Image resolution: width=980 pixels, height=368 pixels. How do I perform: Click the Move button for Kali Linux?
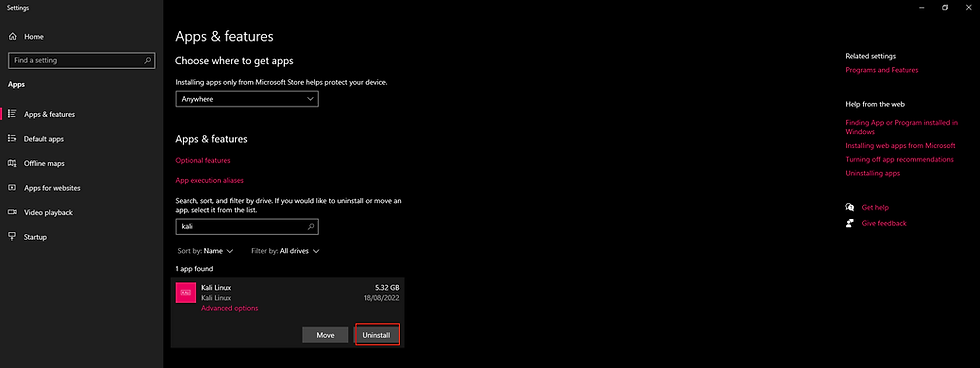(x=325, y=335)
